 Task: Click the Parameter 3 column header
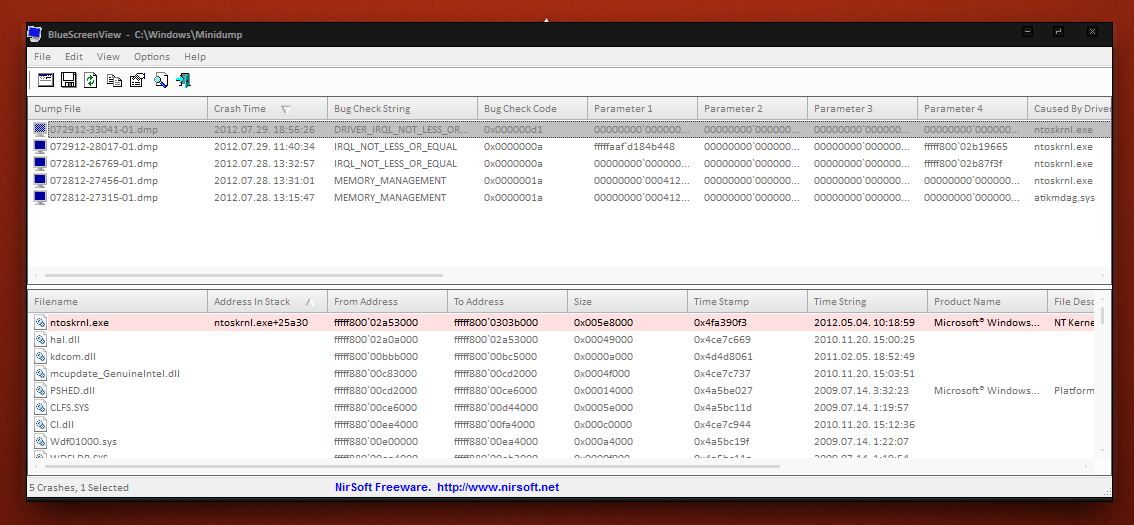(862, 108)
